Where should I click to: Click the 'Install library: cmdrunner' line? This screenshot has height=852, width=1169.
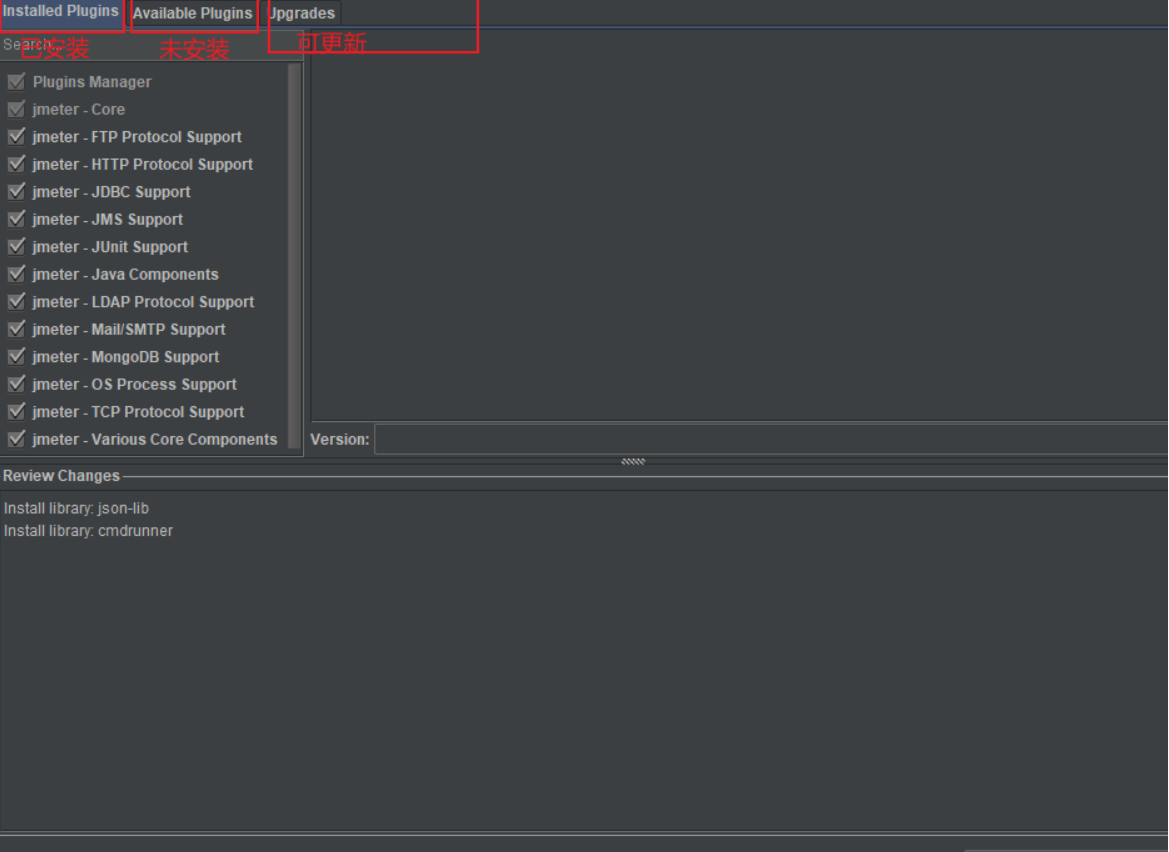coord(88,531)
